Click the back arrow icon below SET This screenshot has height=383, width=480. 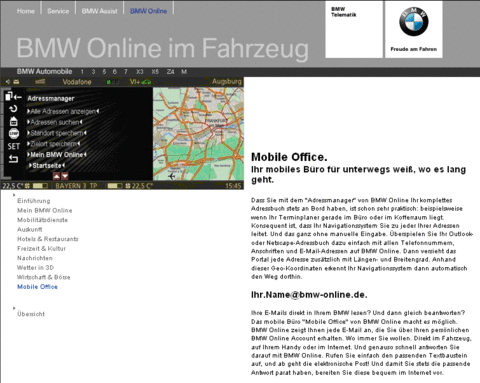tap(13, 159)
